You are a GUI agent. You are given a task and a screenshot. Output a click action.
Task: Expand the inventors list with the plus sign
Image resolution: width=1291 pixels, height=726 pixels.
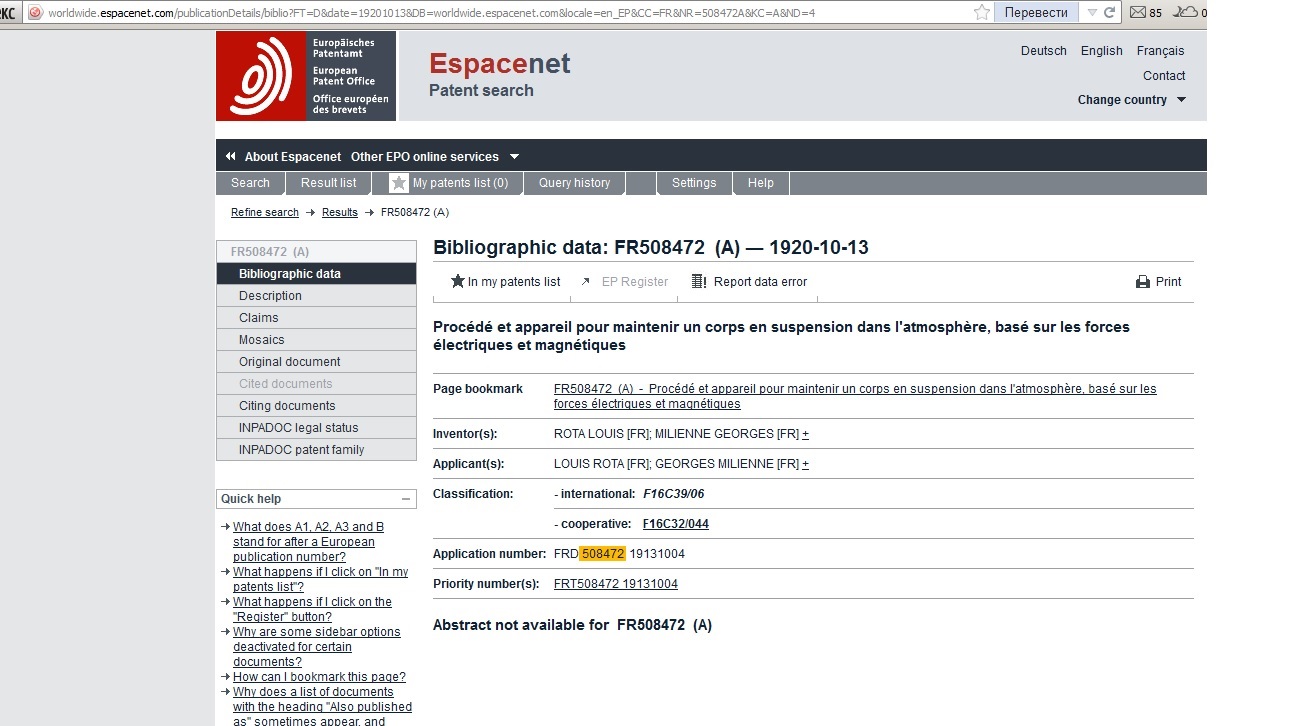pyautogui.click(x=806, y=434)
